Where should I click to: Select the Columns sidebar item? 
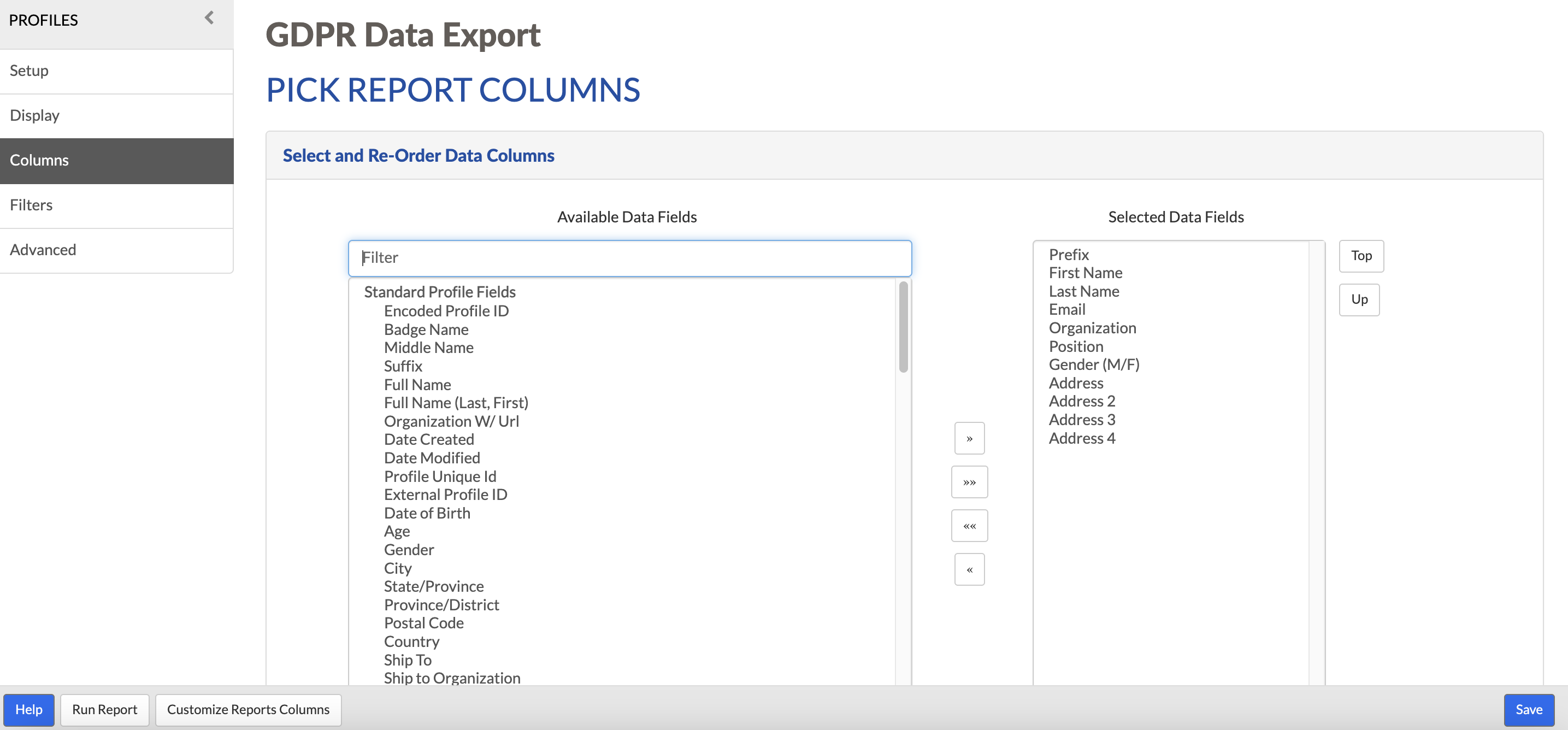pyautogui.click(x=116, y=161)
